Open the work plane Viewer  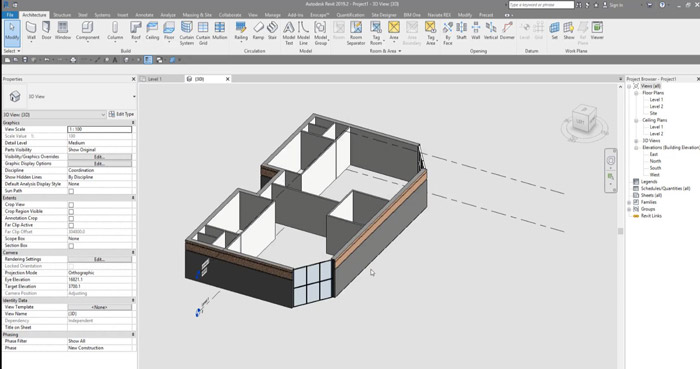coord(597,31)
